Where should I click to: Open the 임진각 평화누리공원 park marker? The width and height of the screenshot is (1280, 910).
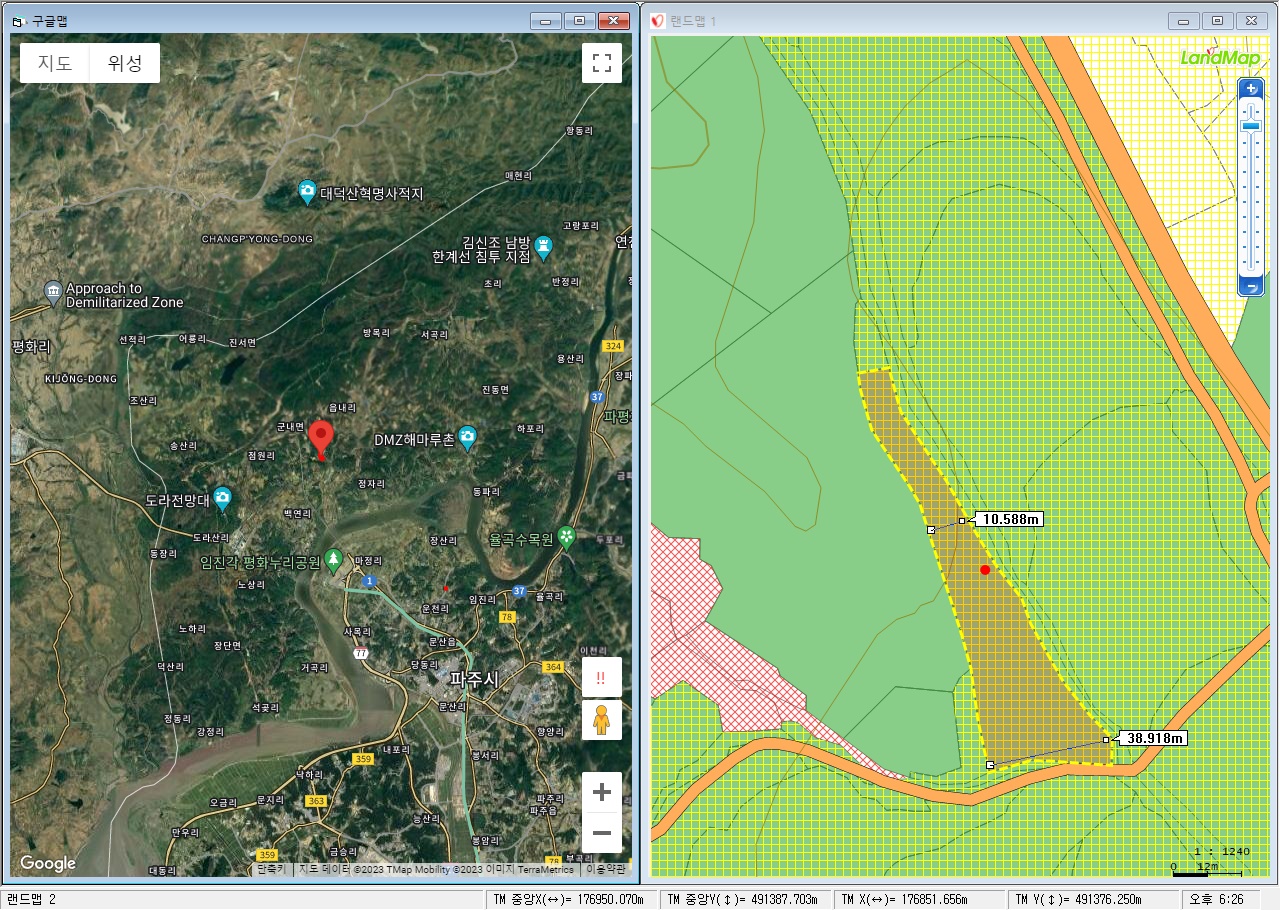point(334,559)
